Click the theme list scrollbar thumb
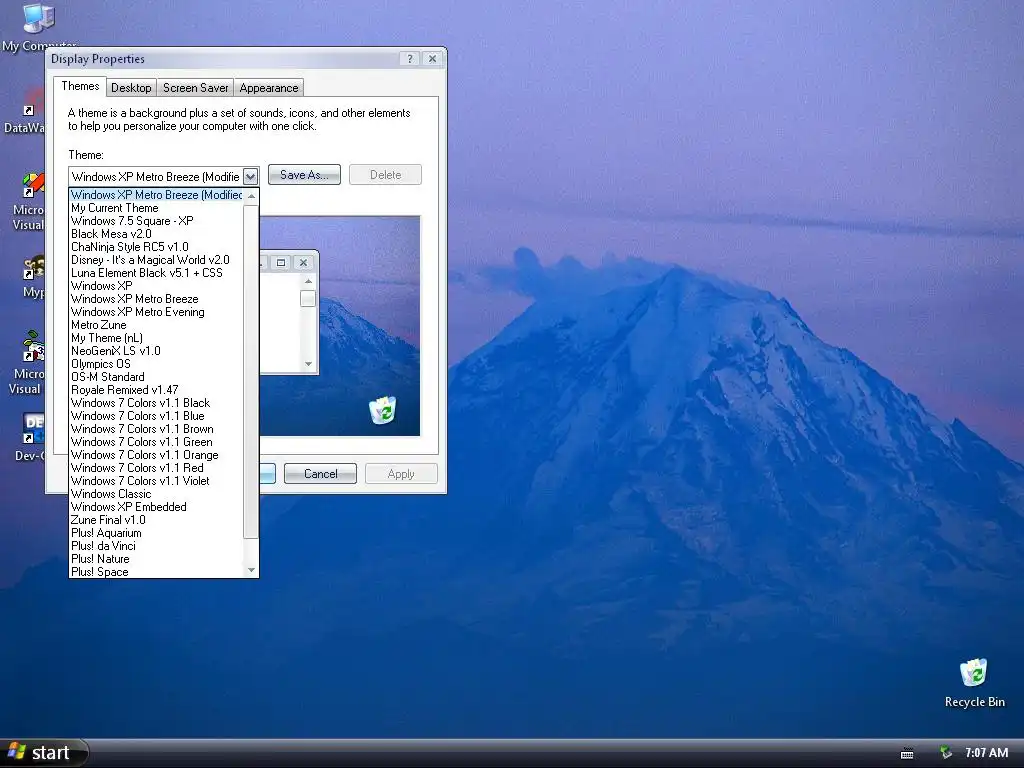The image size is (1024, 768). tap(251, 372)
